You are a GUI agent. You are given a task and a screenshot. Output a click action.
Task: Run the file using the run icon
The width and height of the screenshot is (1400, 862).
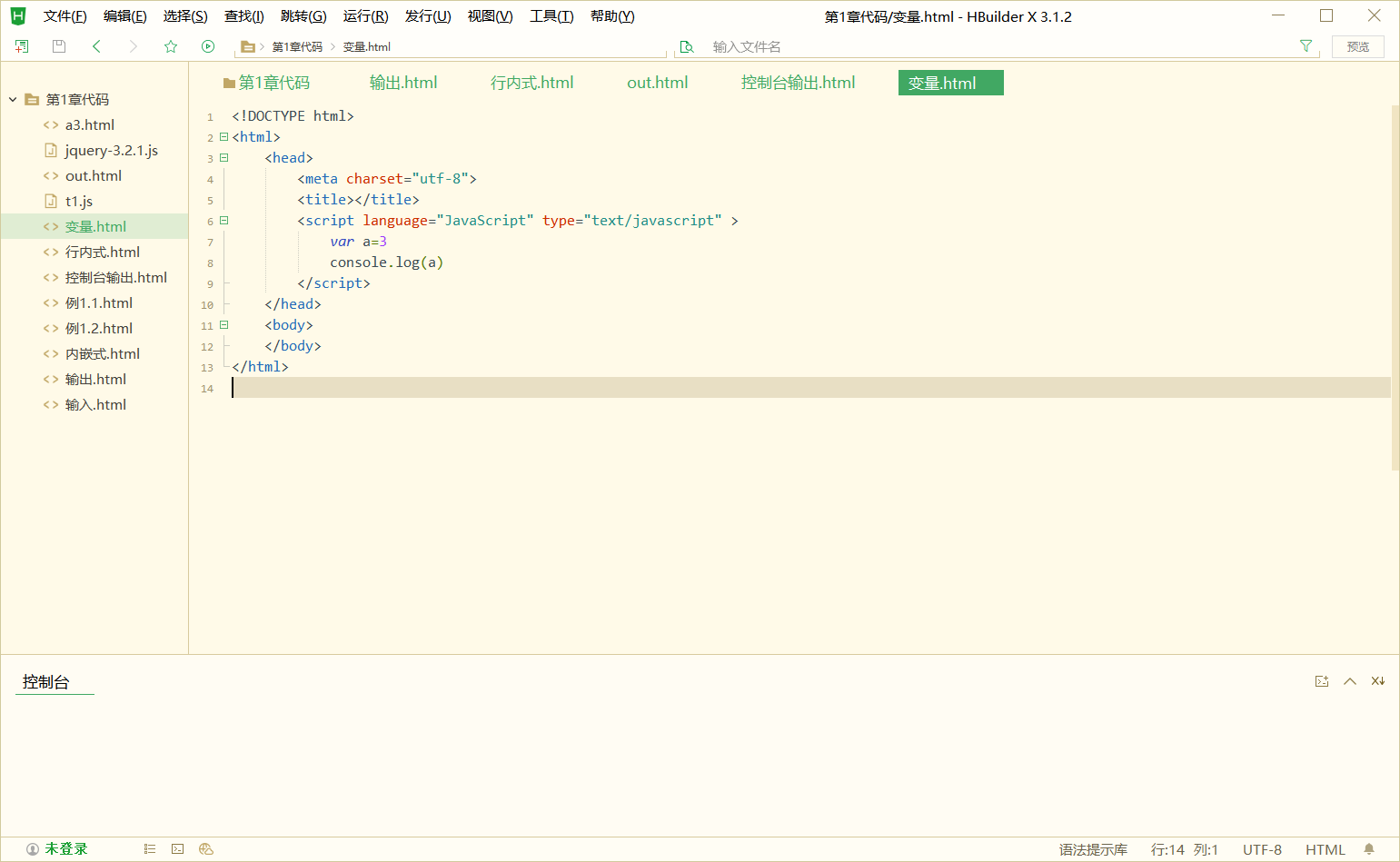pyautogui.click(x=208, y=46)
